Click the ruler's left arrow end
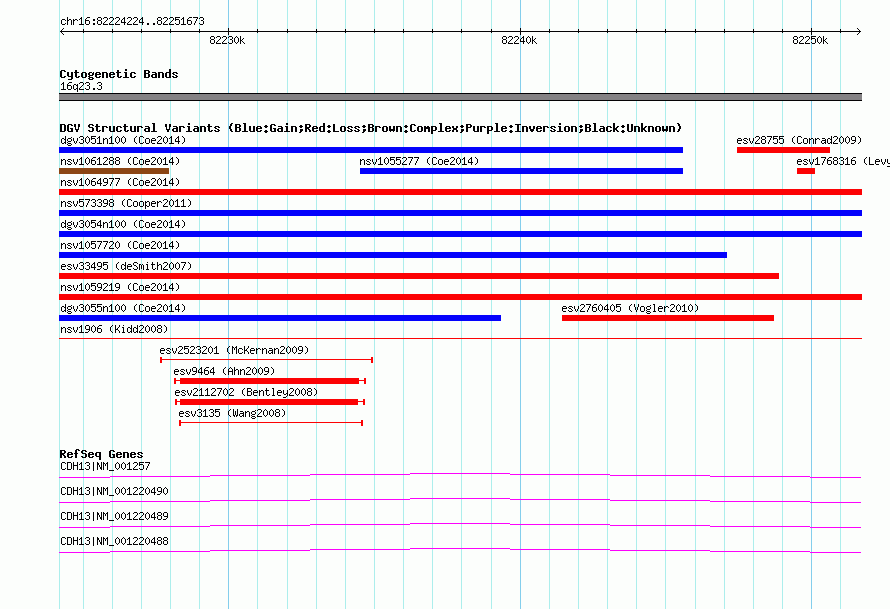The height and width of the screenshot is (609, 890). (62, 32)
